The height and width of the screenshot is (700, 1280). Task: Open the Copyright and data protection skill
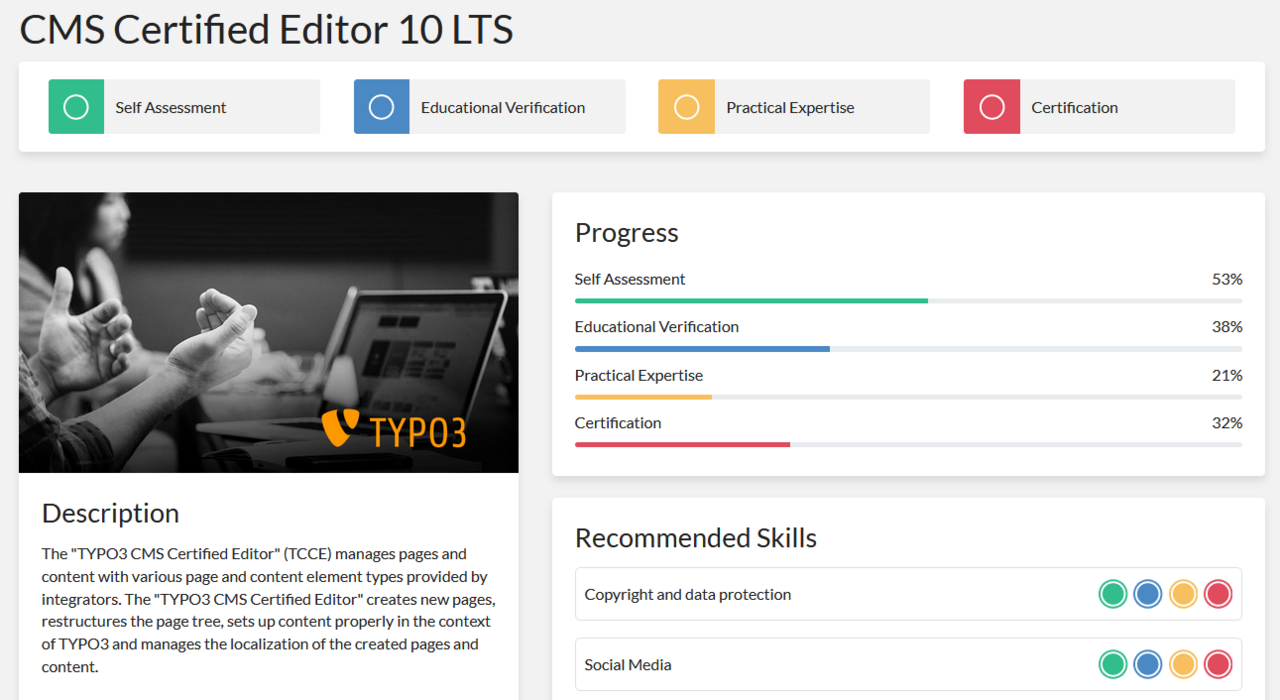coord(688,594)
